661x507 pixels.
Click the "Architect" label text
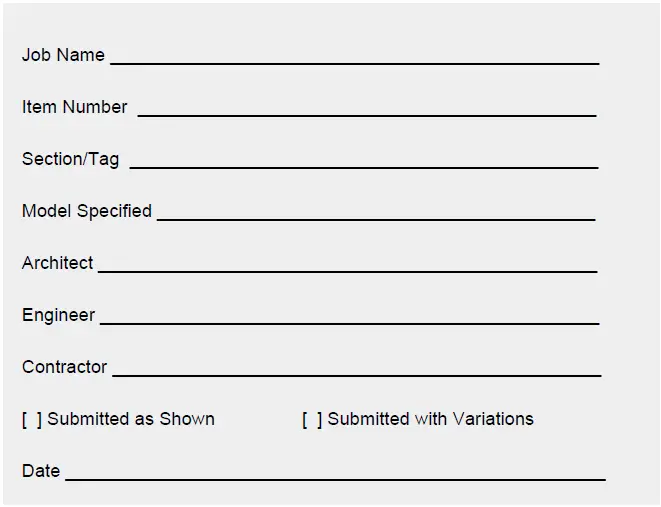pyautogui.click(x=58, y=263)
